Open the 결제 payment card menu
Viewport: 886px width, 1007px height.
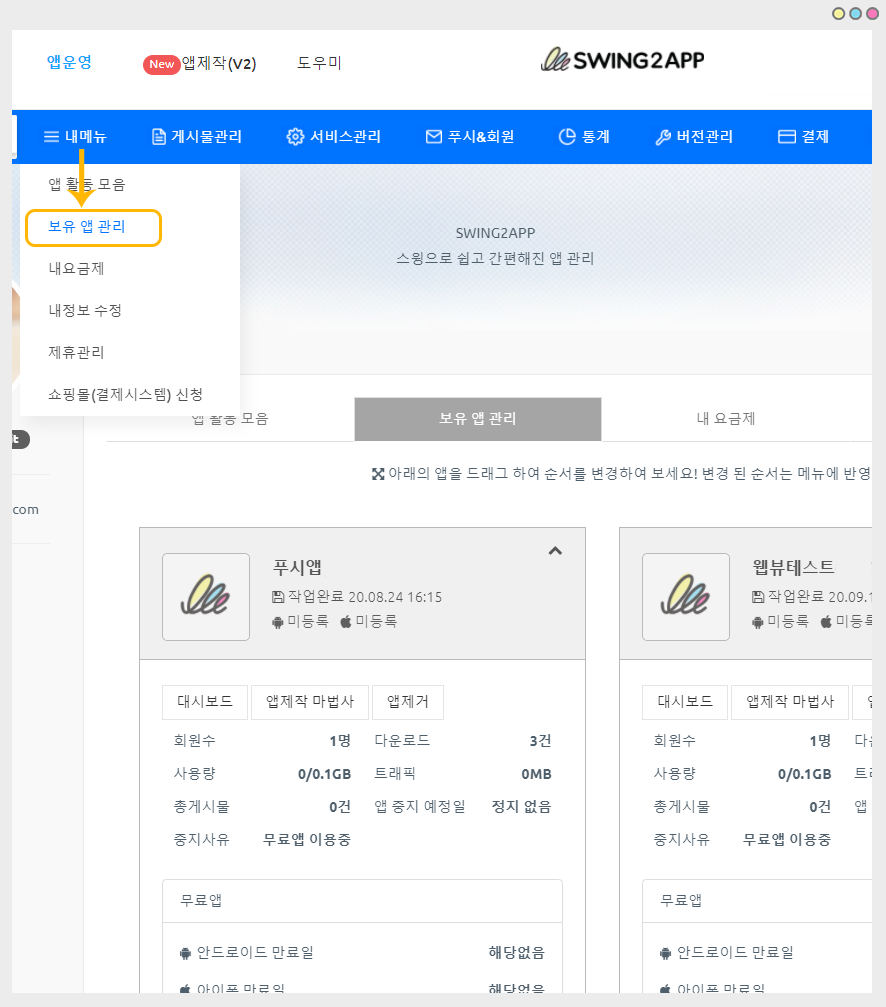tap(803, 137)
